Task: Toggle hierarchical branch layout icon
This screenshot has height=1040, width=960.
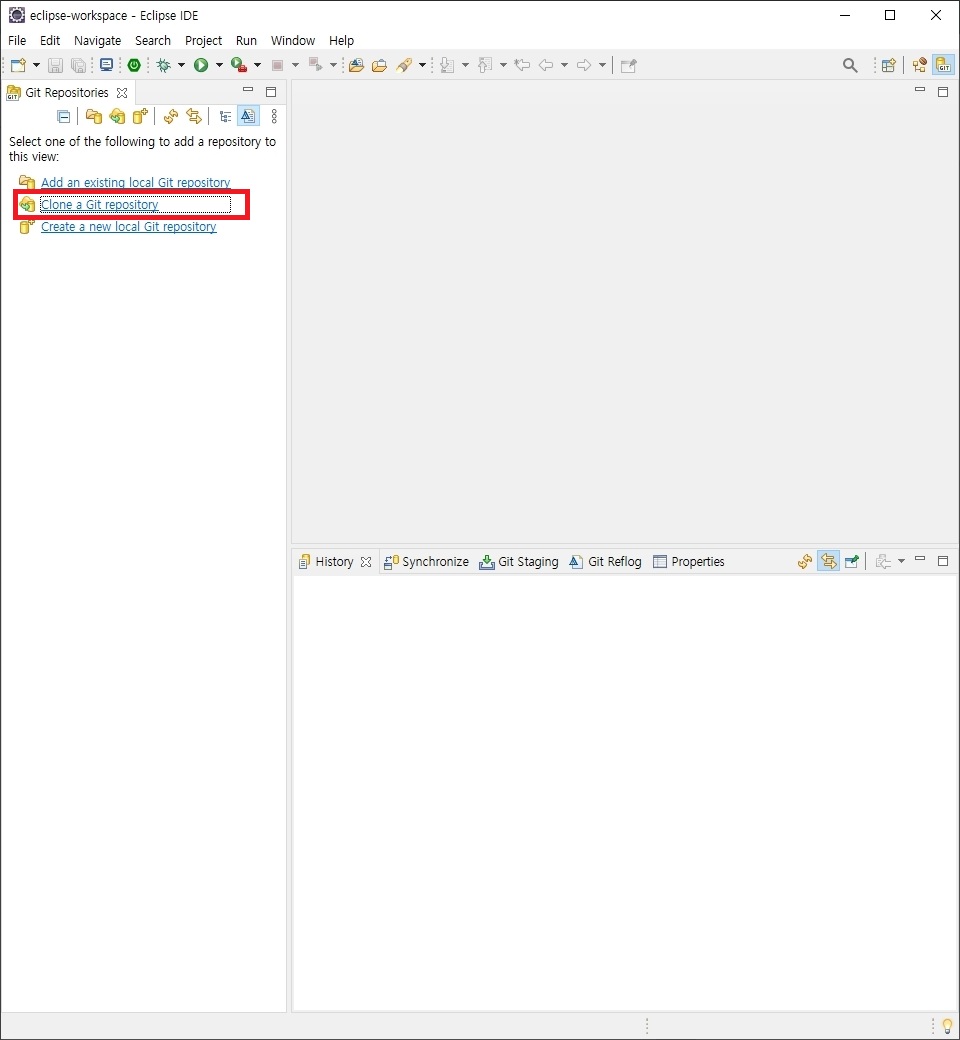Action: [x=226, y=117]
